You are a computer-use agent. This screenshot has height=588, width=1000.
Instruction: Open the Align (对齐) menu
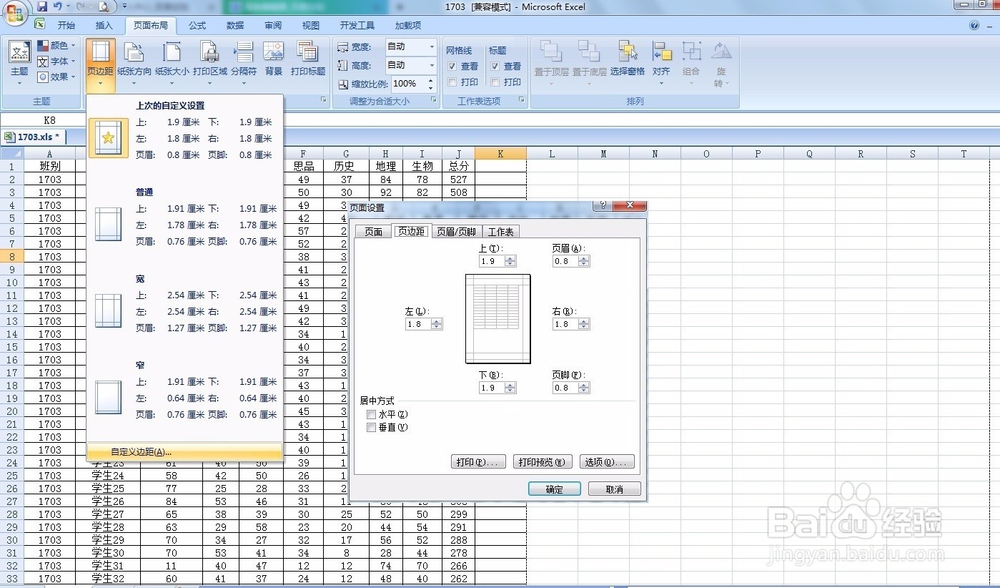661,62
